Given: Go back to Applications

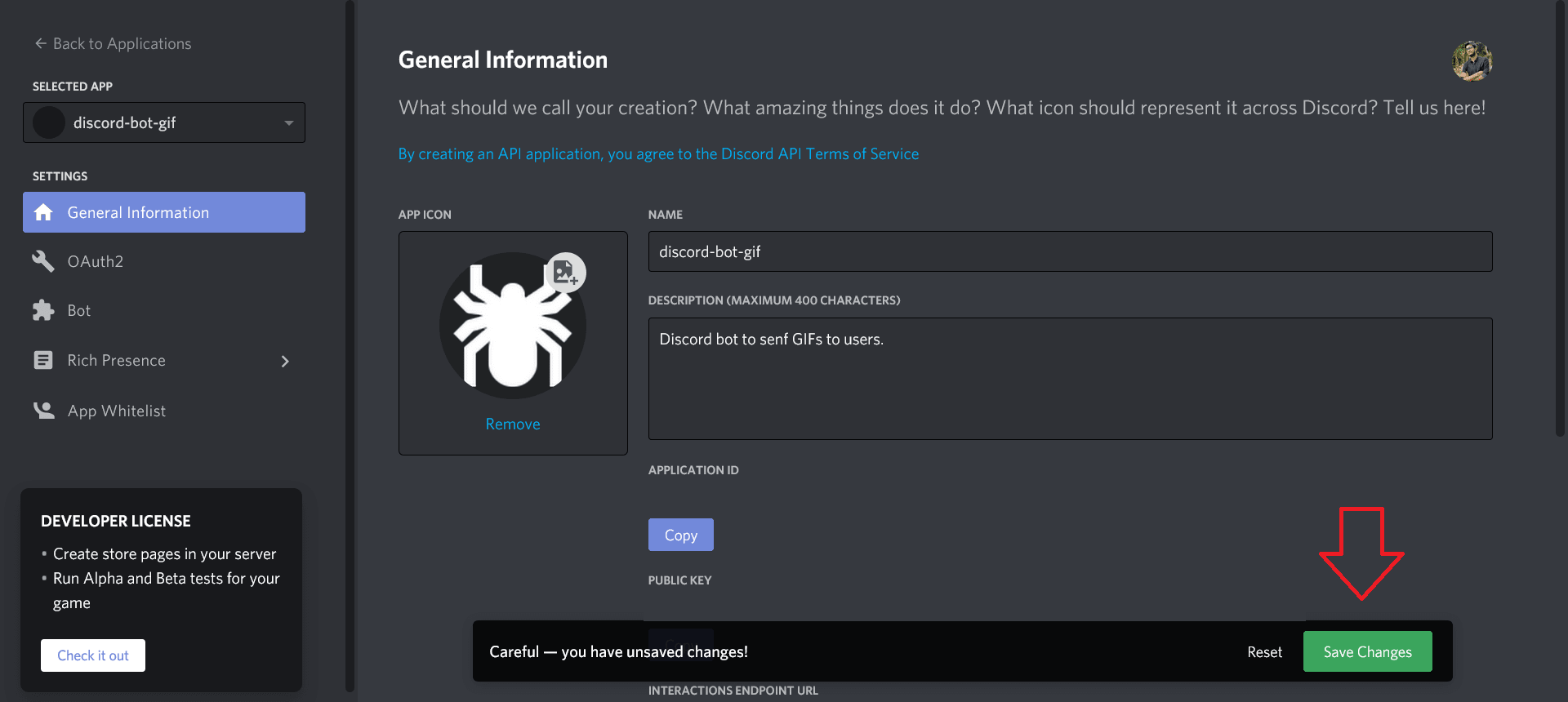Looking at the screenshot, I should coord(113,43).
